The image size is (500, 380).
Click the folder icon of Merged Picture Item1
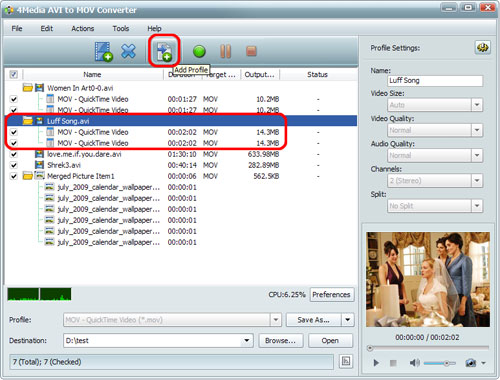coord(28,176)
